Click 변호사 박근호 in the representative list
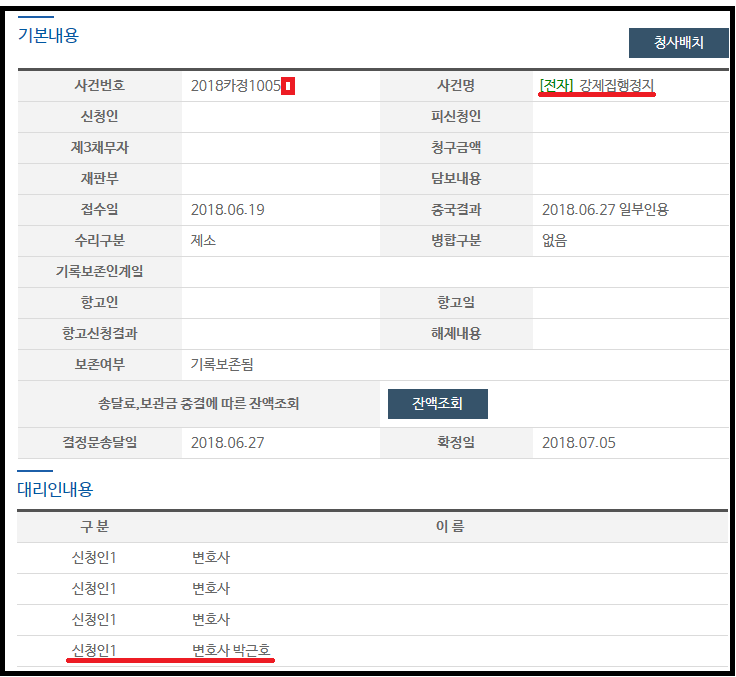 (231, 651)
